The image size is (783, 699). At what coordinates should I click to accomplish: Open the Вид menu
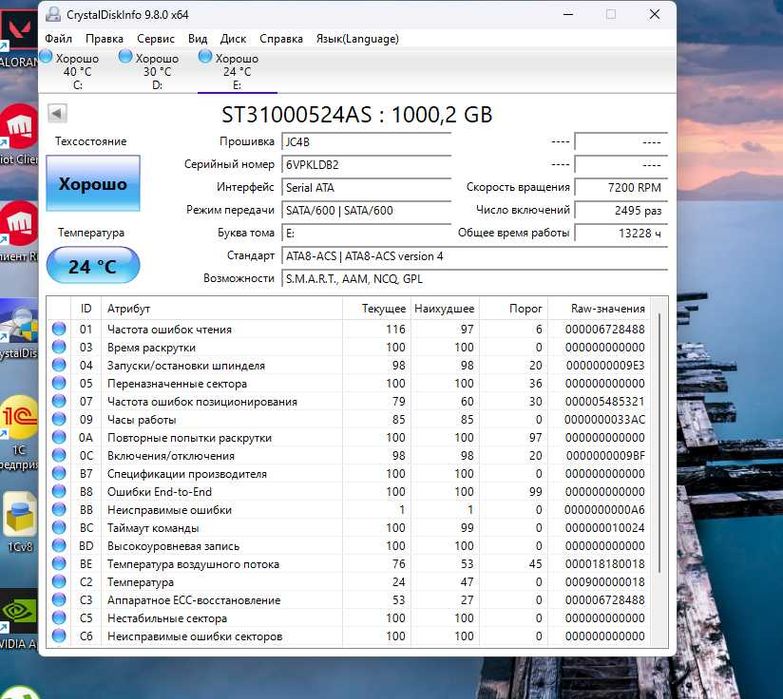[x=197, y=39]
